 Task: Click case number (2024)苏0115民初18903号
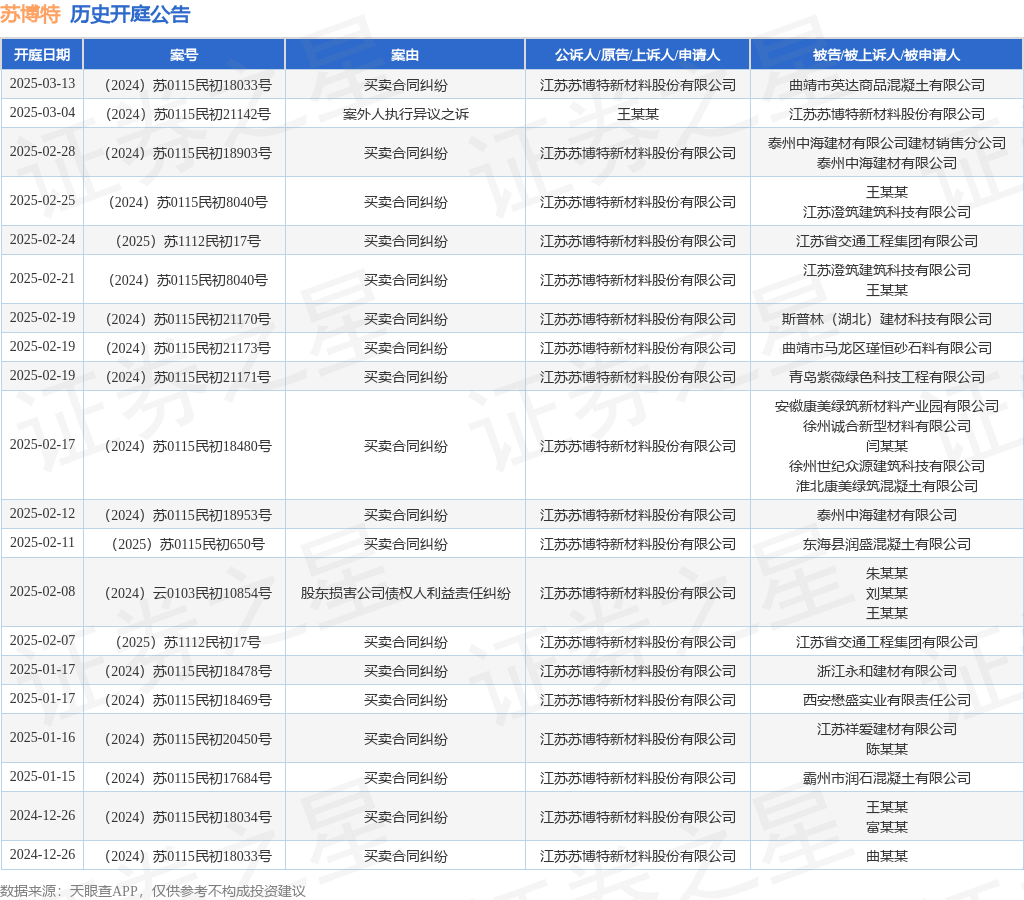(x=187, y=153)
